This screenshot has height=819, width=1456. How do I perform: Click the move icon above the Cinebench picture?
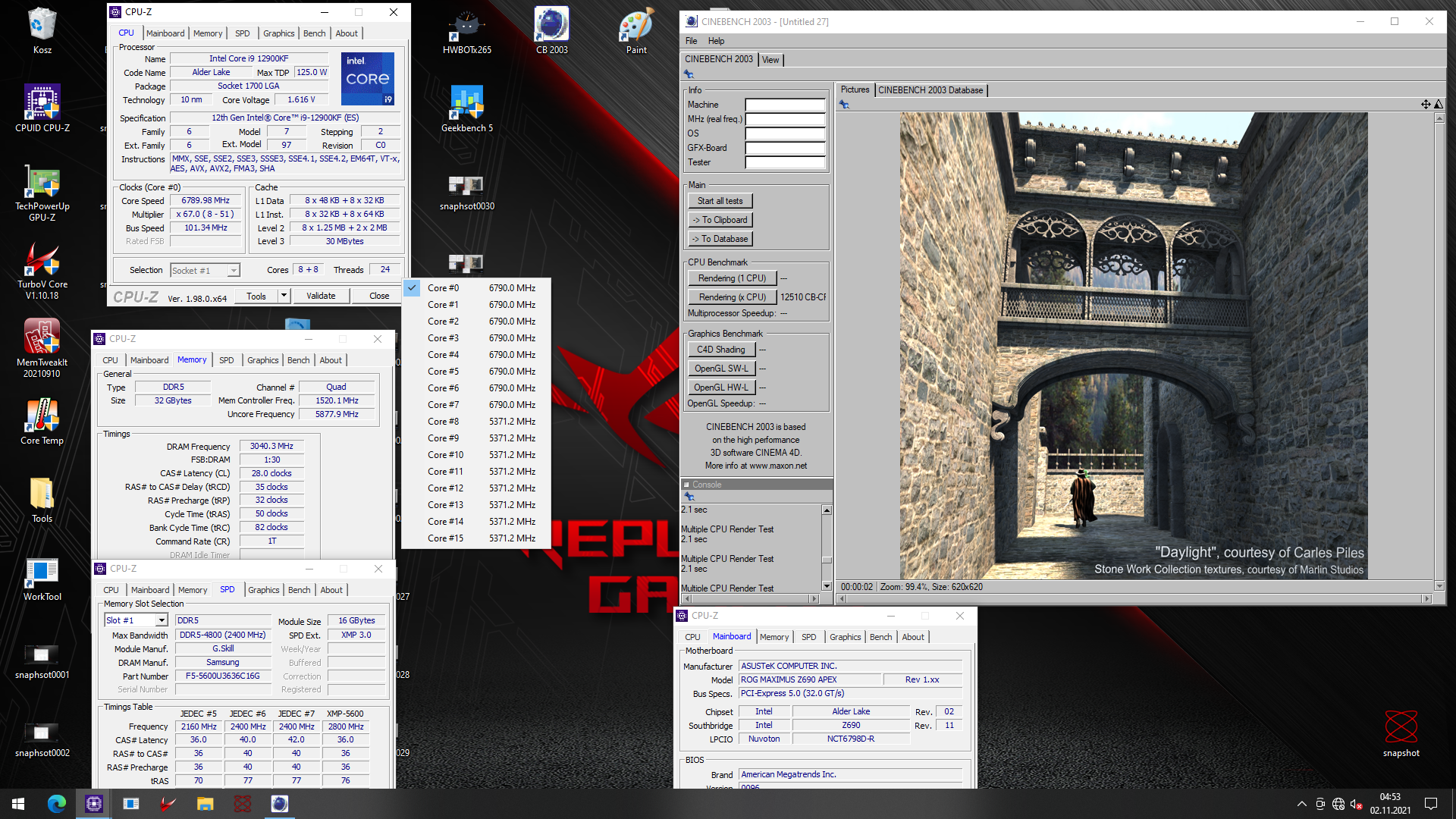click(x=1426, y=105)
